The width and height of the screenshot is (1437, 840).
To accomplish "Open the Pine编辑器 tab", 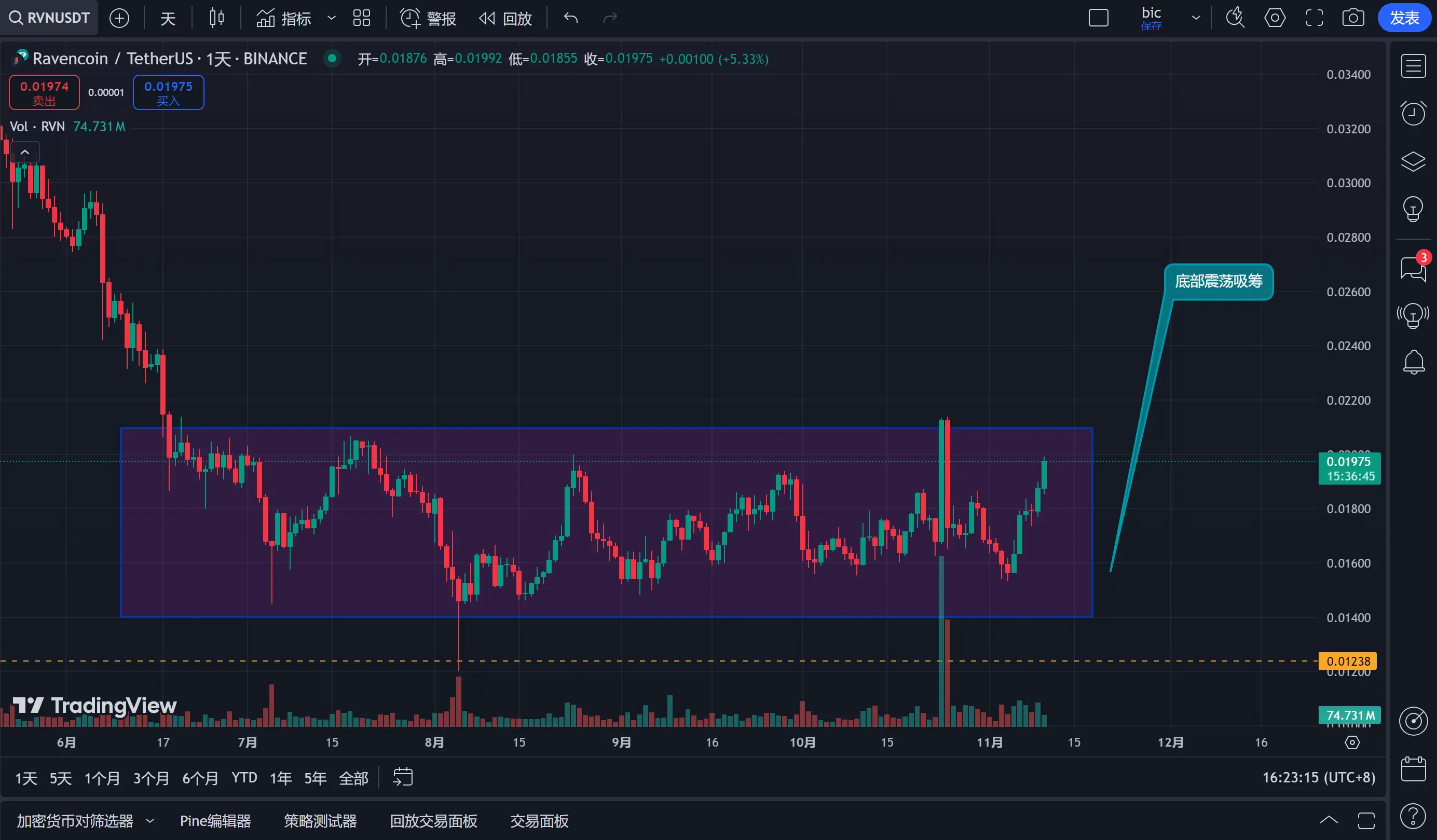I will pyautogui.click(x=215, y=821).
